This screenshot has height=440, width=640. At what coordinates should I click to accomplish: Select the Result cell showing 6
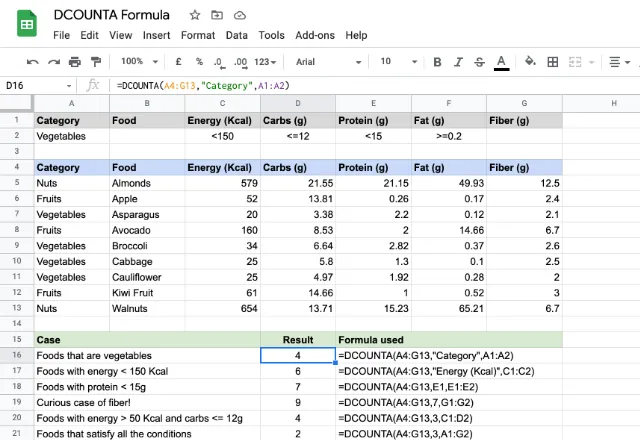point(298,371)
